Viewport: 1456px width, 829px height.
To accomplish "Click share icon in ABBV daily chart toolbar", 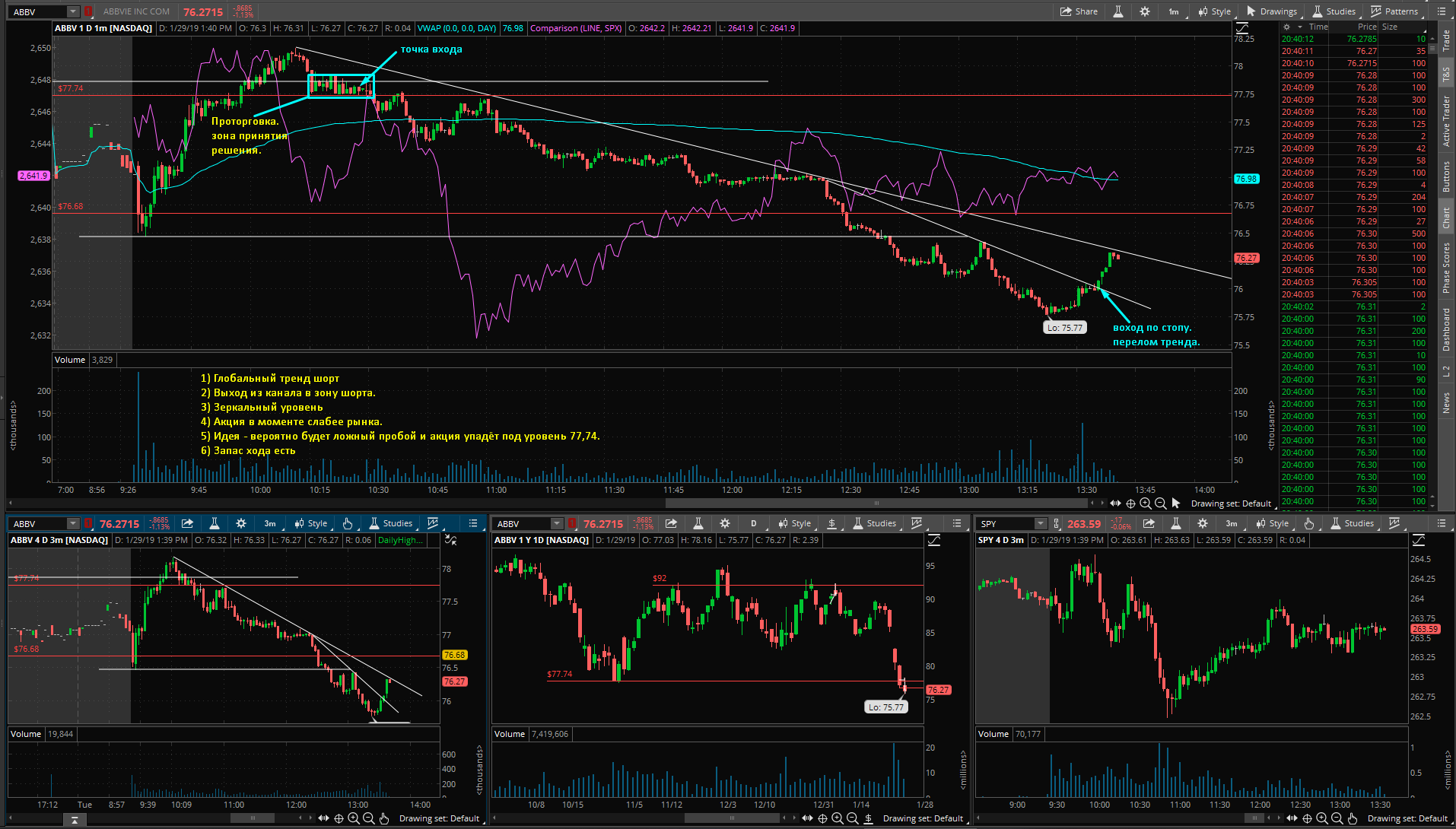I will click(671, 523).
